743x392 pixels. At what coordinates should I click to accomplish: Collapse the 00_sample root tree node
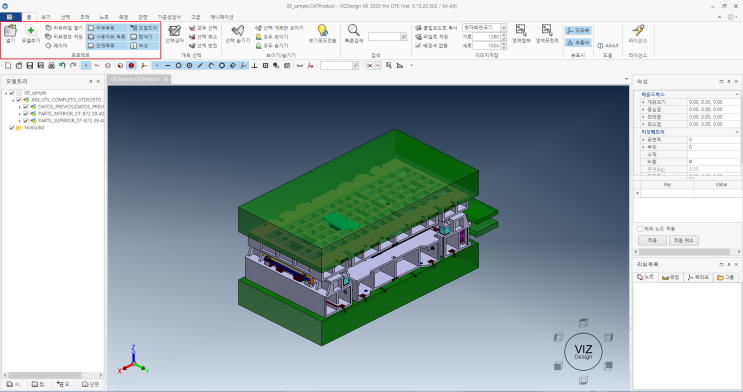(x=6, y=93)
